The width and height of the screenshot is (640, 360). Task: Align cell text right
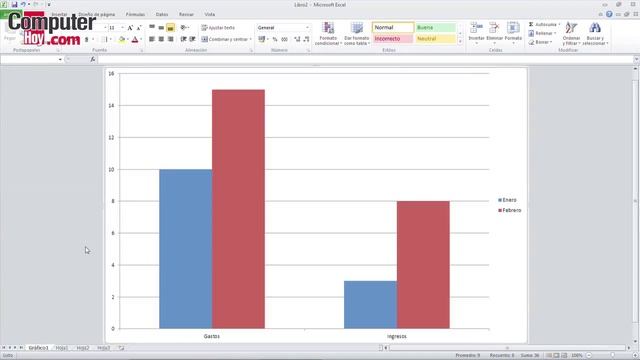pyautogui.click(x=171, y=39)
